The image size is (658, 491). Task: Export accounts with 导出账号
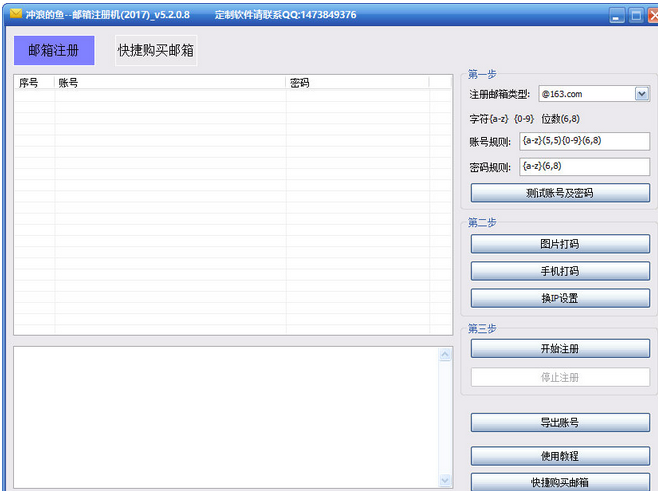click(x=560, y=423)
